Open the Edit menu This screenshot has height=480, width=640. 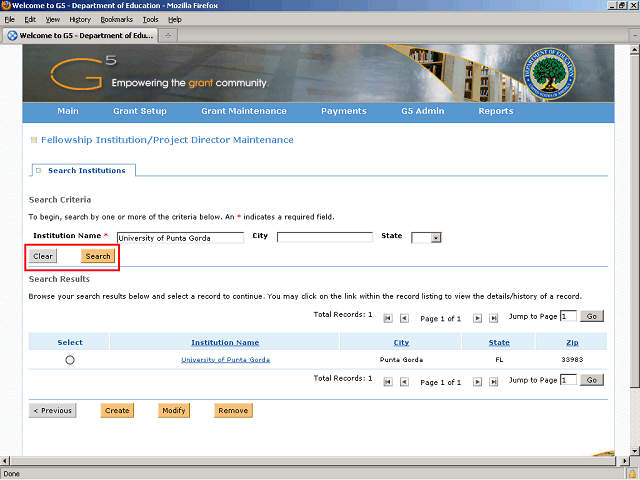pos(30,20)
